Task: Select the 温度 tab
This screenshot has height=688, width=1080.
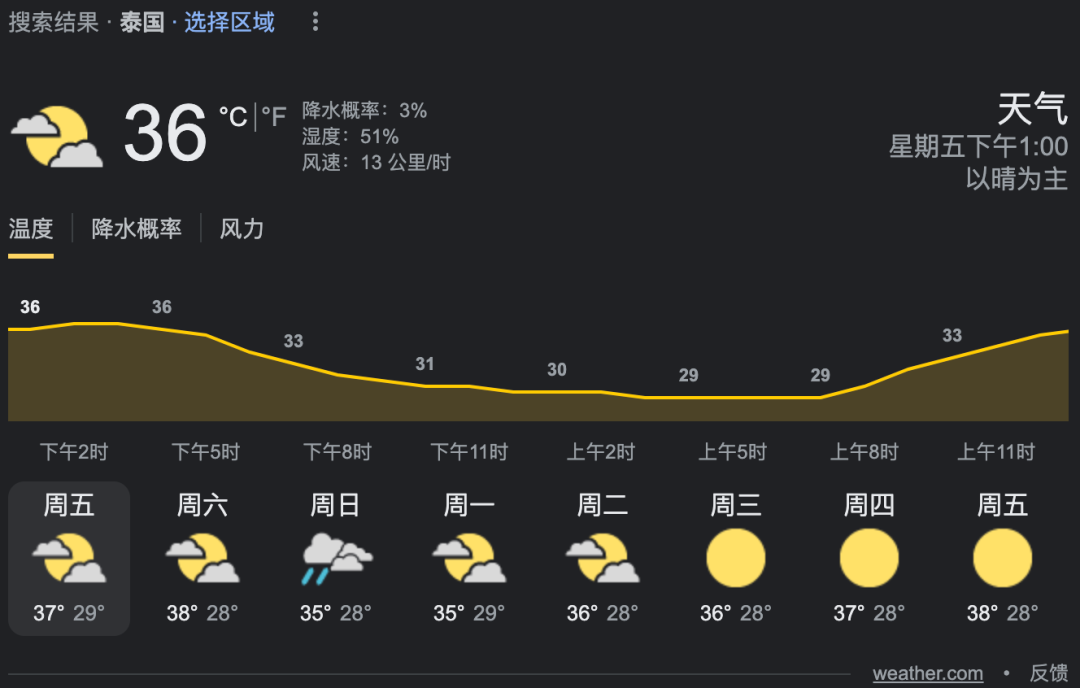Action: tap(31, 229)
